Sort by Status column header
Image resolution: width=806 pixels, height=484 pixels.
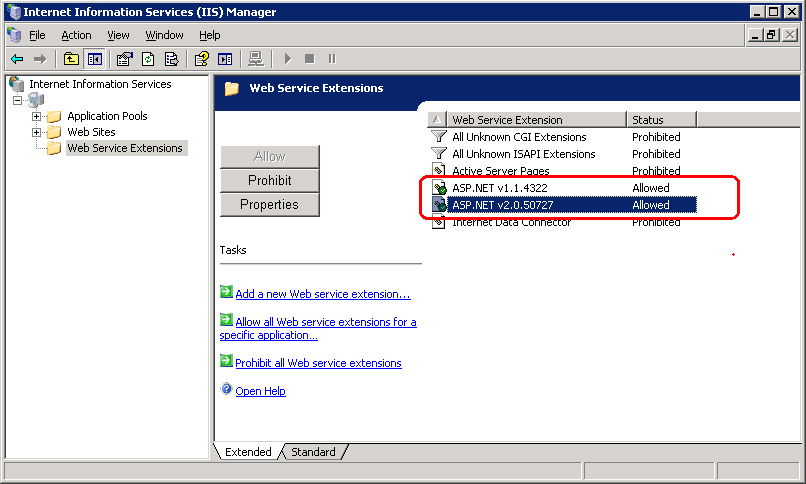coord(662,120)
